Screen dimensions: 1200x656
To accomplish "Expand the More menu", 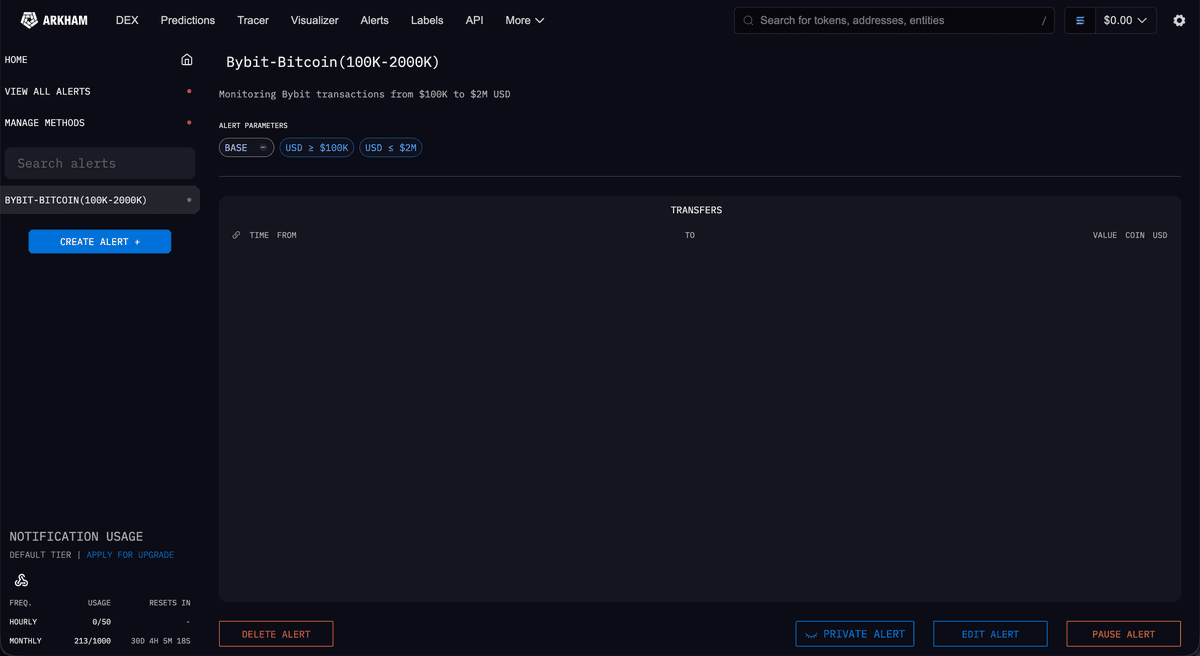I will (524, 20).
